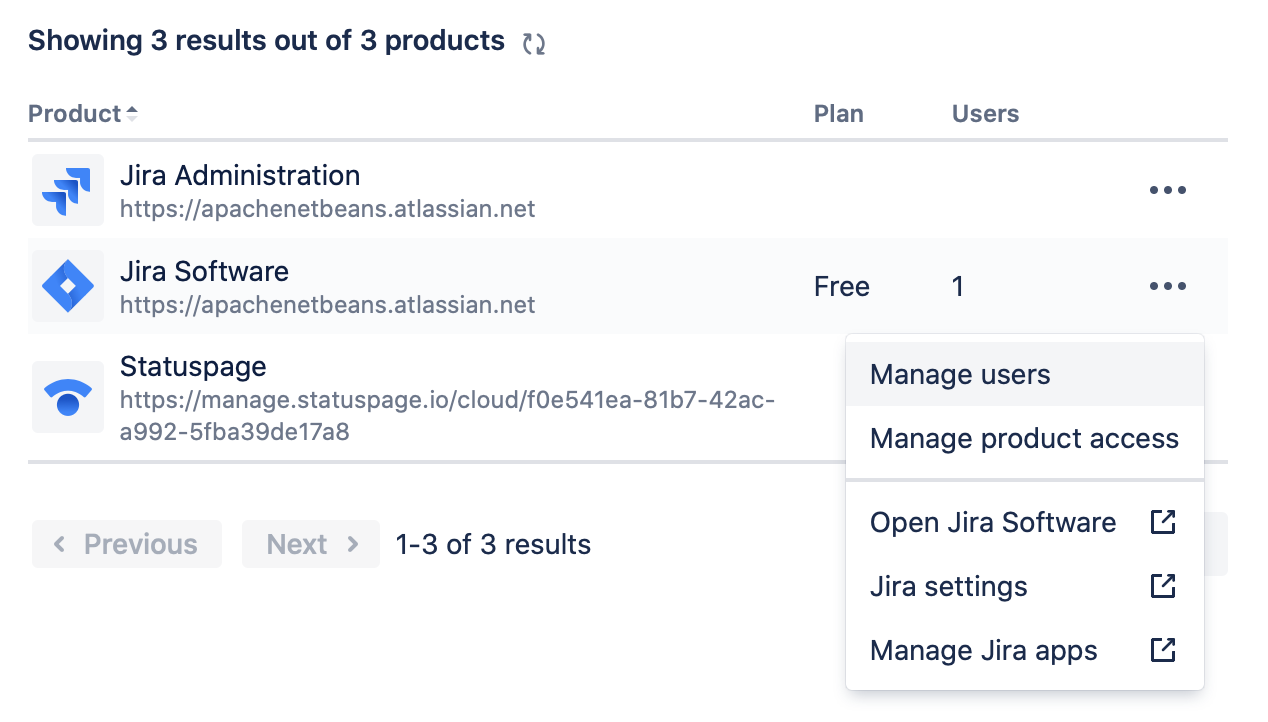Image resolution: width=1268 pixels, height=722 pixels.
Task: Click the Statuspage product icon
Action: tap(68, 397)
